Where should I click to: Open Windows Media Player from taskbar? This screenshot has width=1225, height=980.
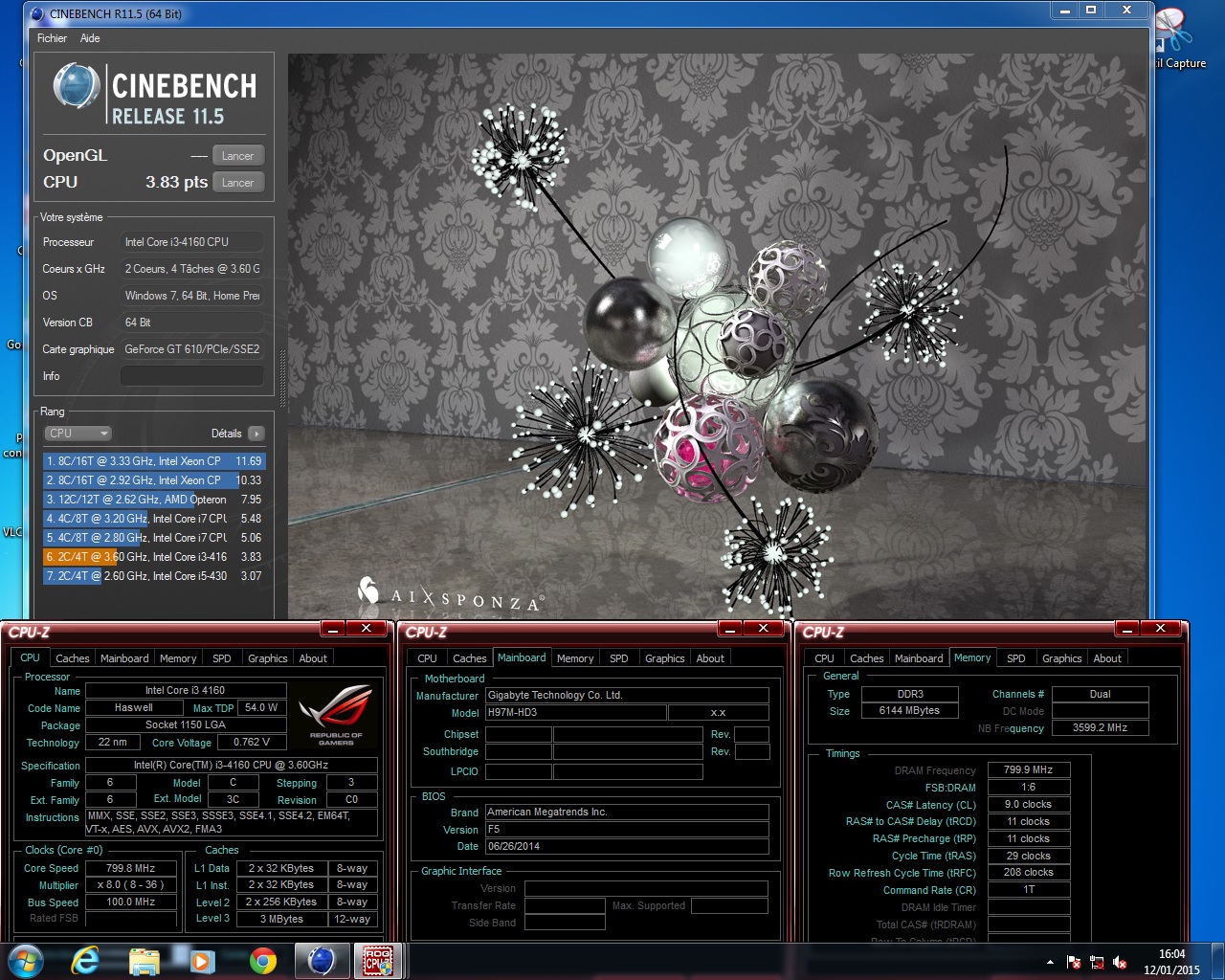(x=202, y=961)
